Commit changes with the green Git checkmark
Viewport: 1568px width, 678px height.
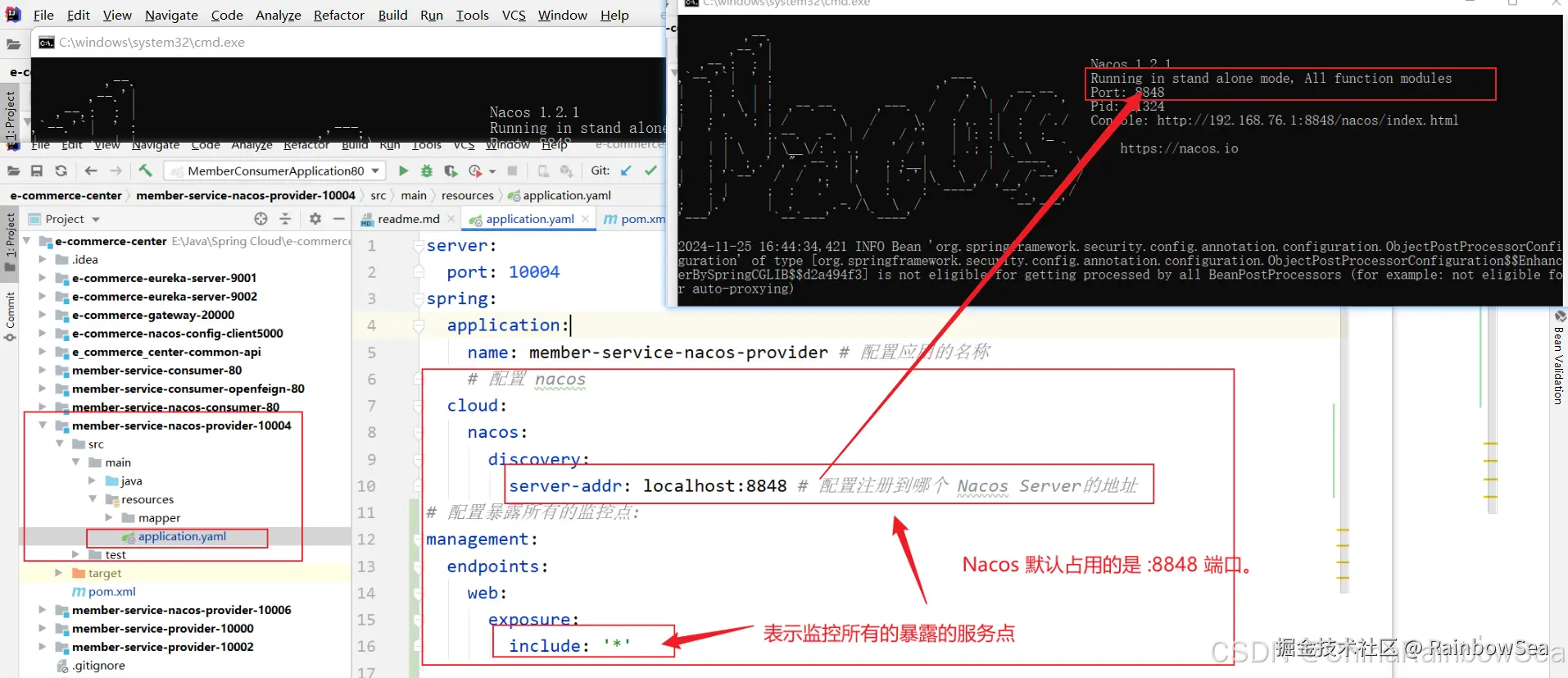[x=650, y=171]
